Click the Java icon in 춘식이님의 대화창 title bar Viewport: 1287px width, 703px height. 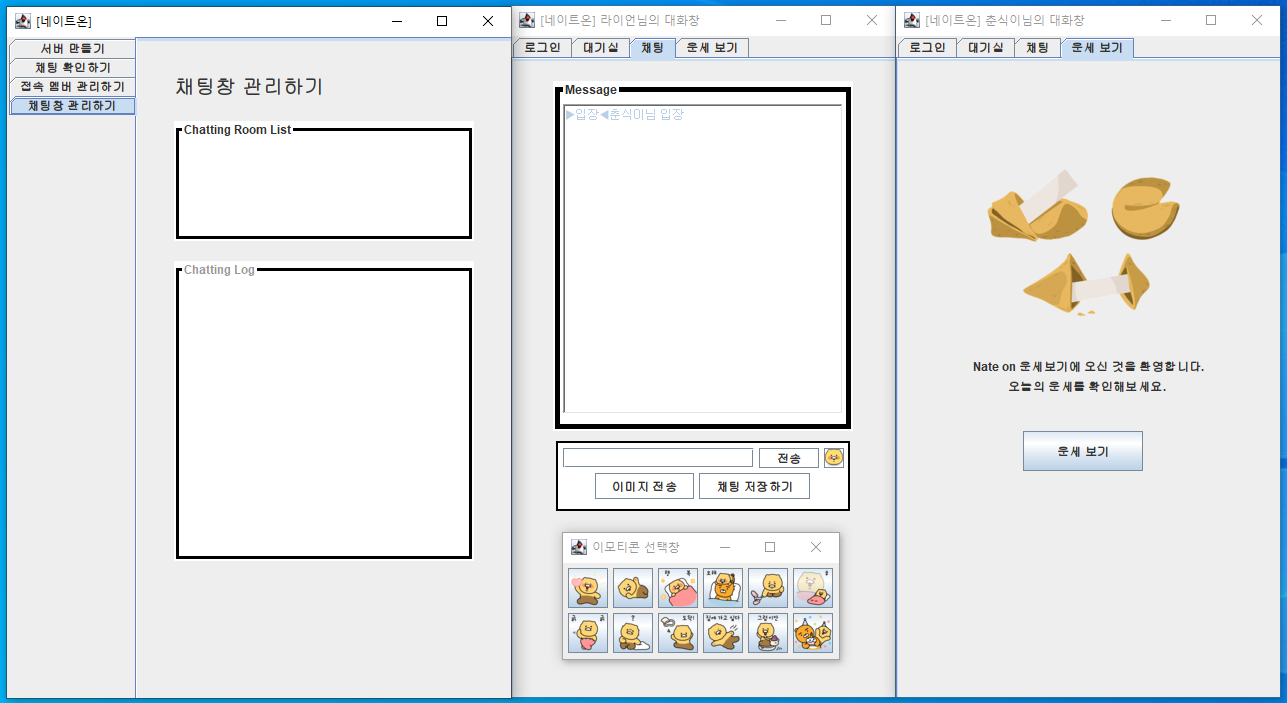(912, 20)
